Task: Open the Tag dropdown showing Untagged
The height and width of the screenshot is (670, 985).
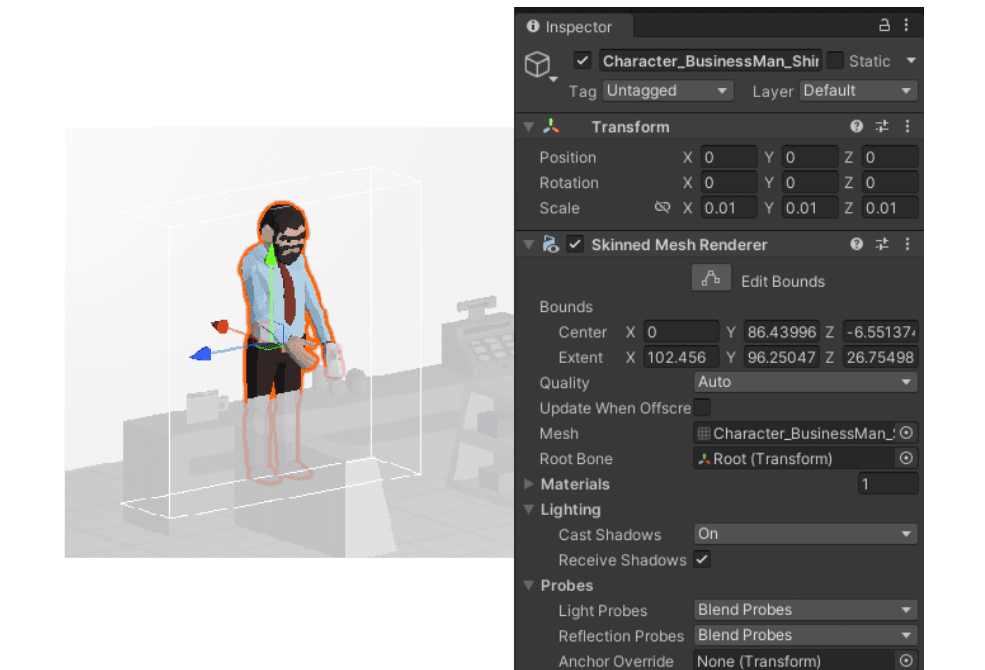Action: pyautogui.click(x=667, y=91)
